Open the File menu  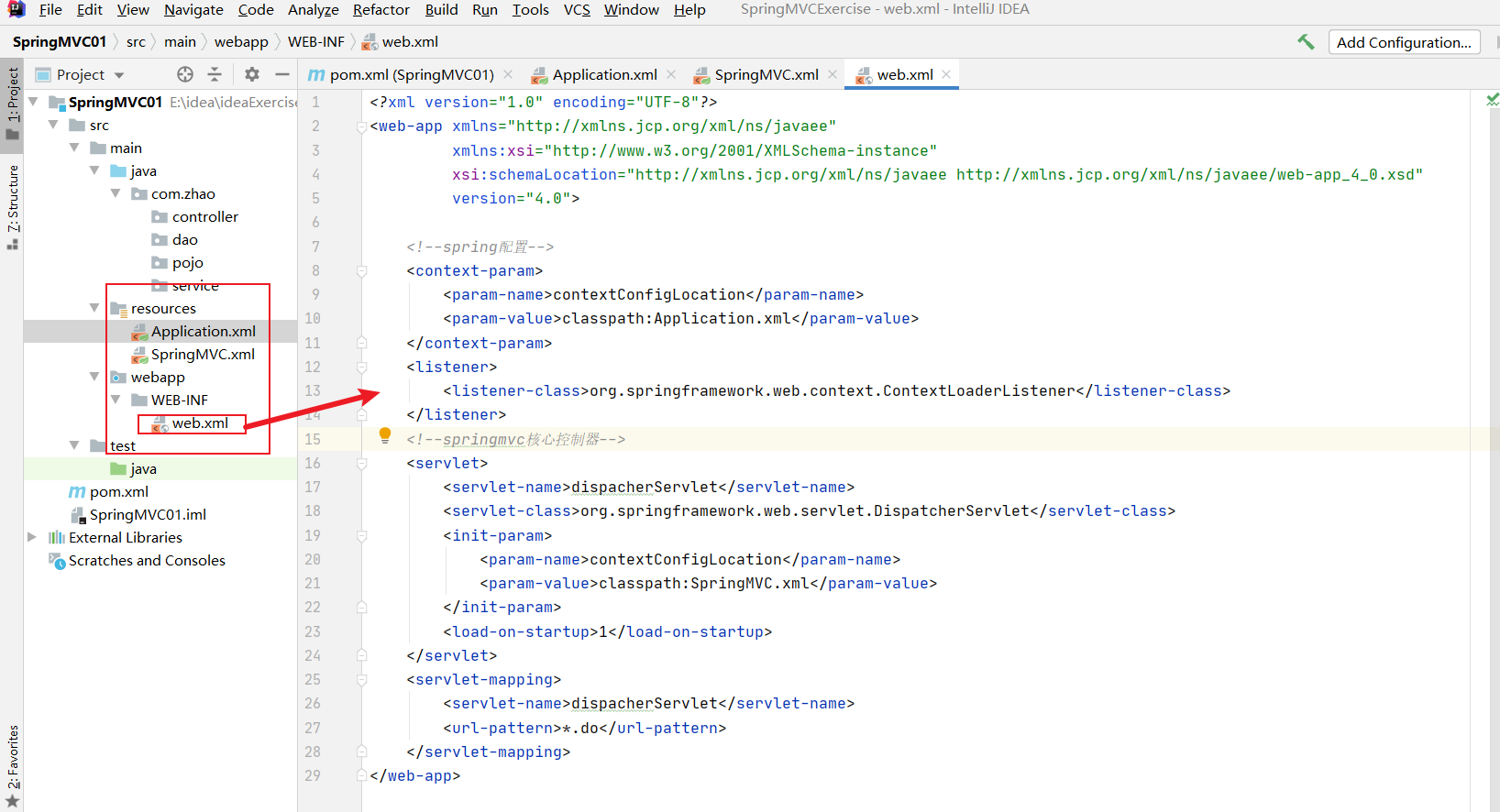[x=51, y=9]
